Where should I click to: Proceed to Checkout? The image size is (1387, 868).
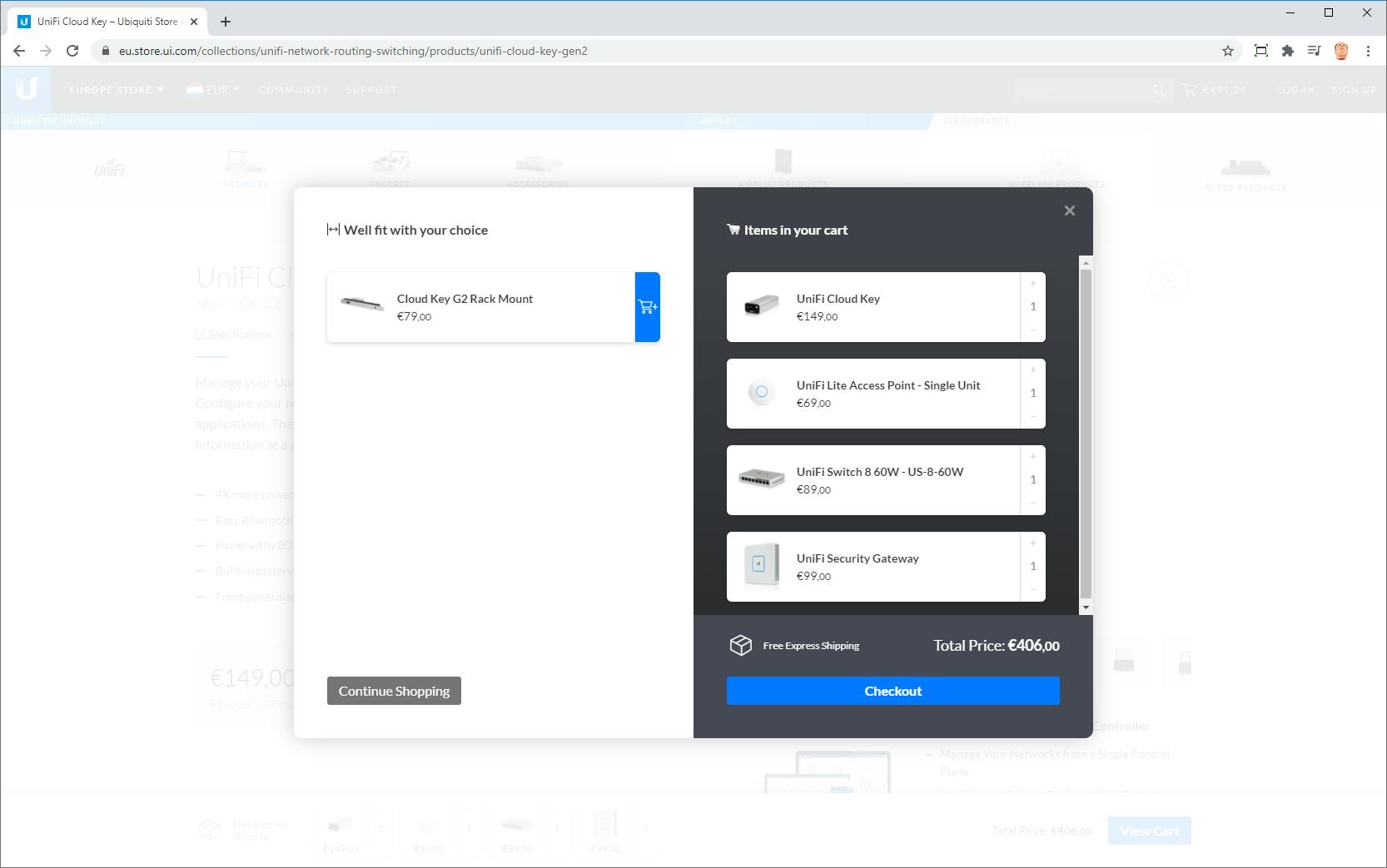(x=893, y=691)
